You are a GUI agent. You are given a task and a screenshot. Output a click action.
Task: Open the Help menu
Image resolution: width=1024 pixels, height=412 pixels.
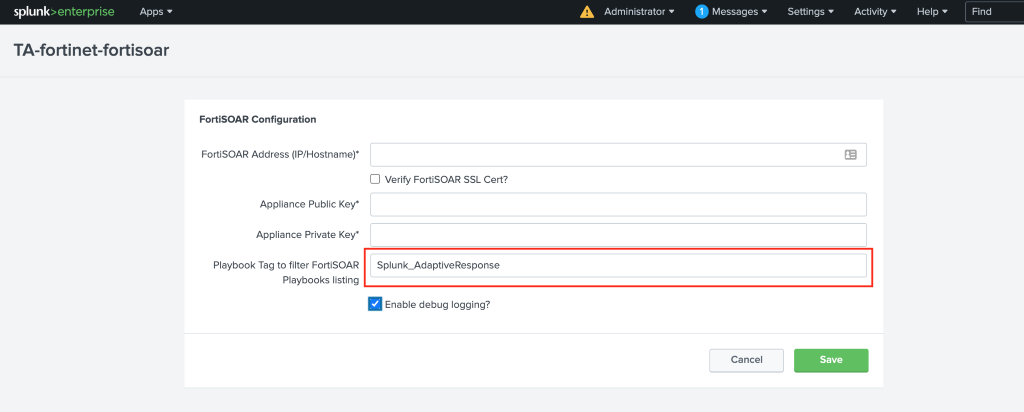[x=932, y=12]
